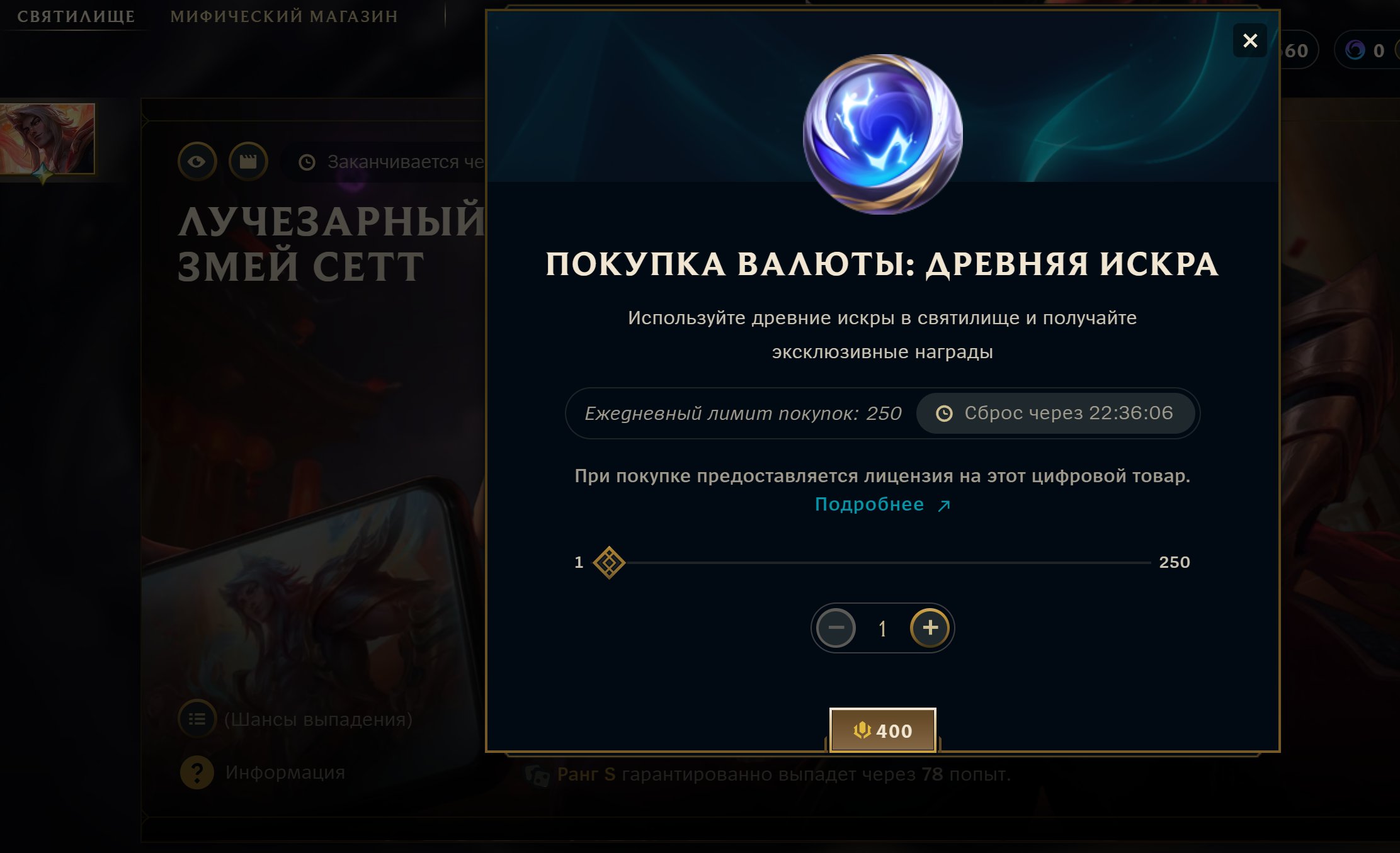Buy for 400 RP button

882,730
